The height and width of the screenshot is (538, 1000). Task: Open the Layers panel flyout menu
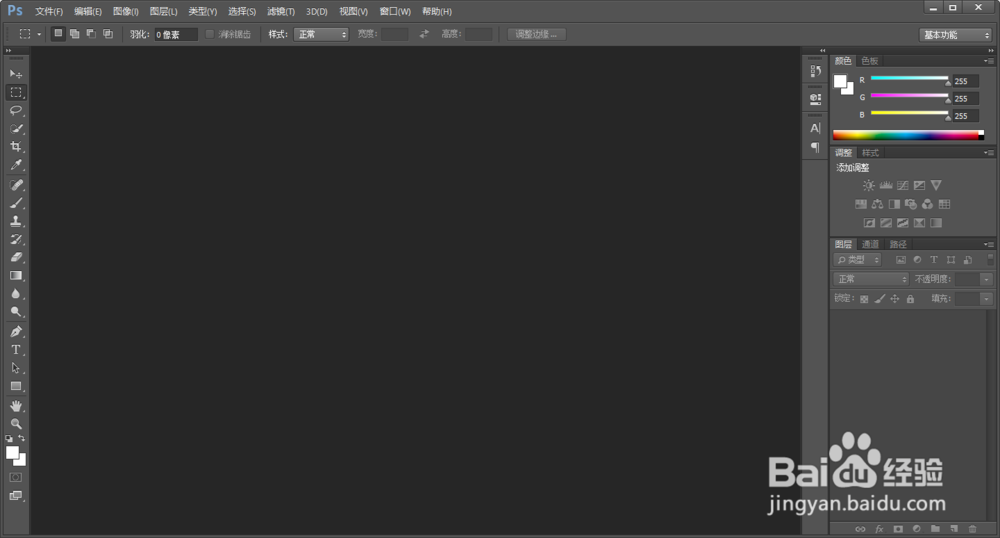pos(989,245)
